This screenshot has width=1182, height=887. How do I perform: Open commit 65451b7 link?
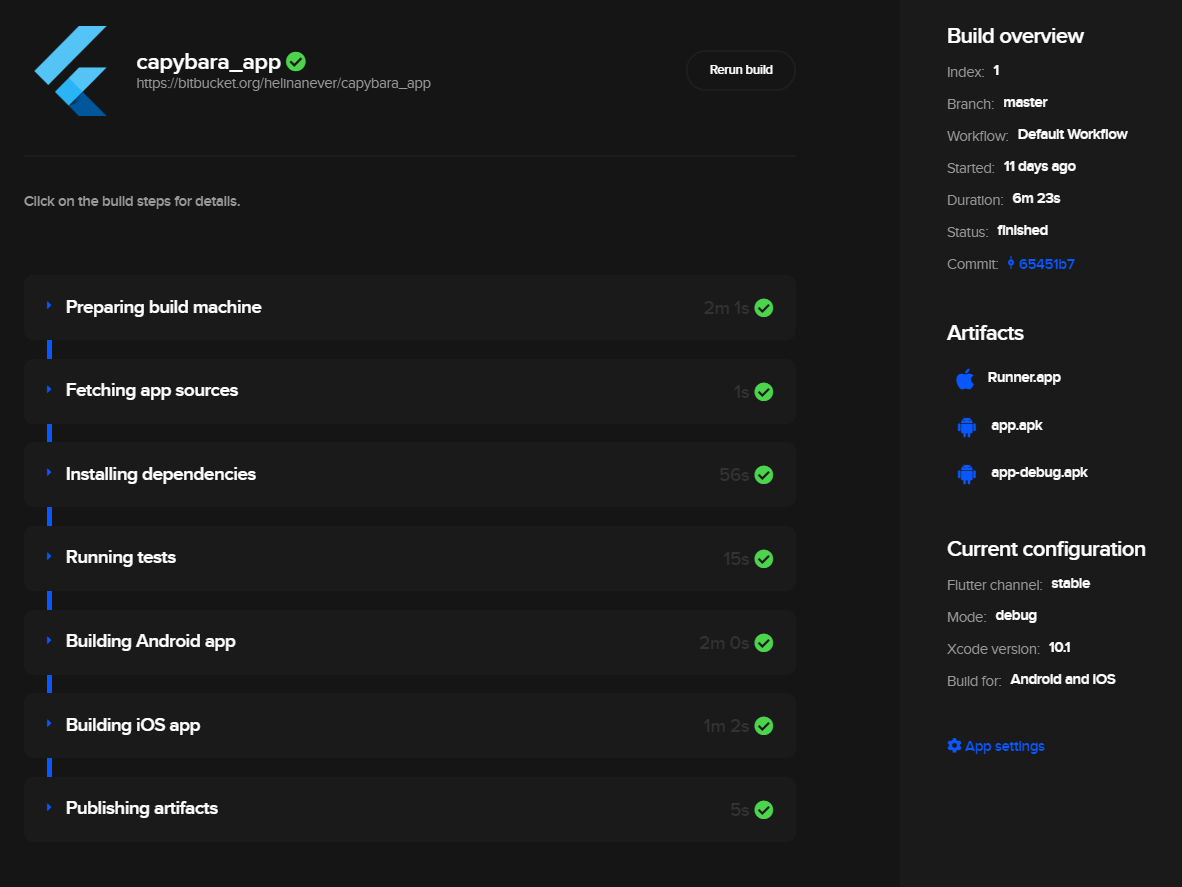pos(1046,264)
